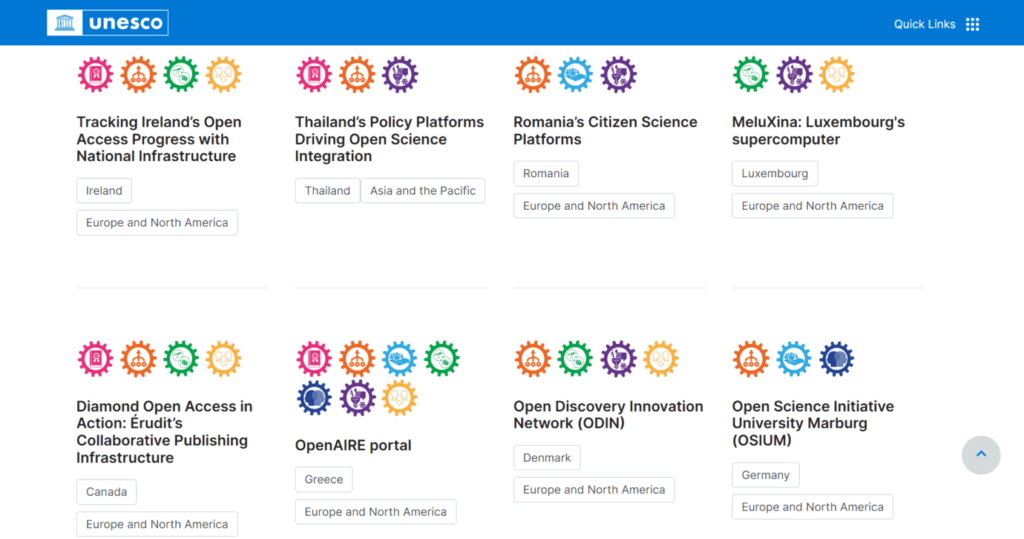The width and height of the screenshot is (1024, 539).
Task: Open Romania's Citizen Science Platforms article
Action: [605, 131]
